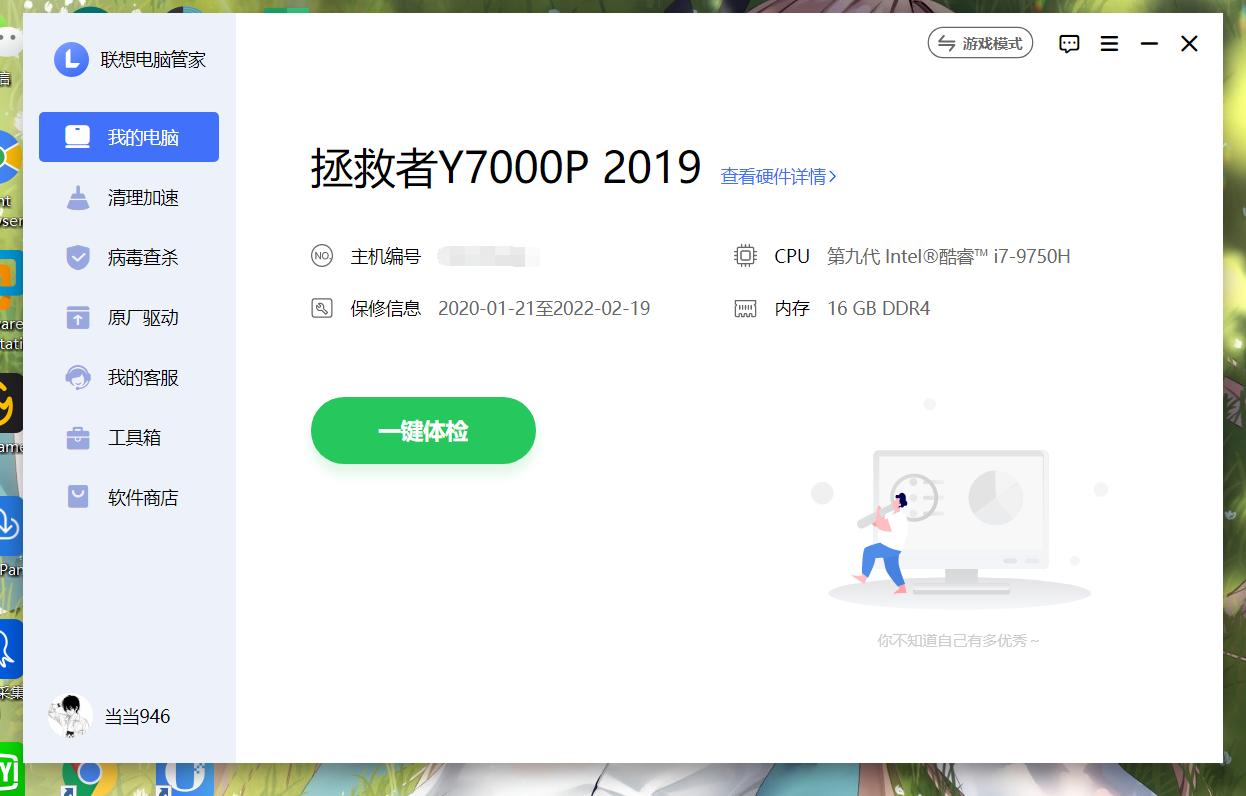
Task: Click the CPU chip icon
Action: pyautogui.click(x=745, y=256)
